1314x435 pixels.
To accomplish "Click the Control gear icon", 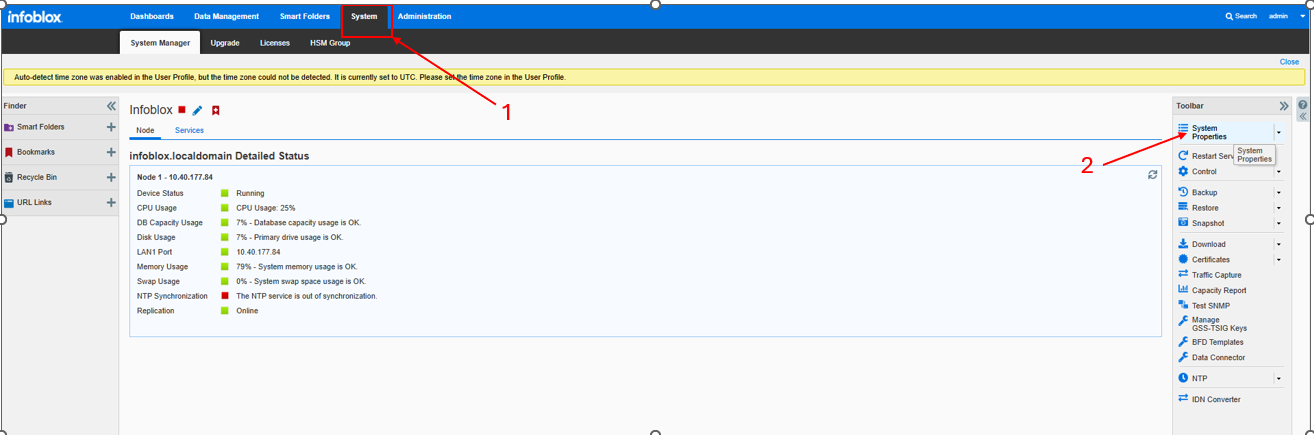I will (x=1183, y=171).
